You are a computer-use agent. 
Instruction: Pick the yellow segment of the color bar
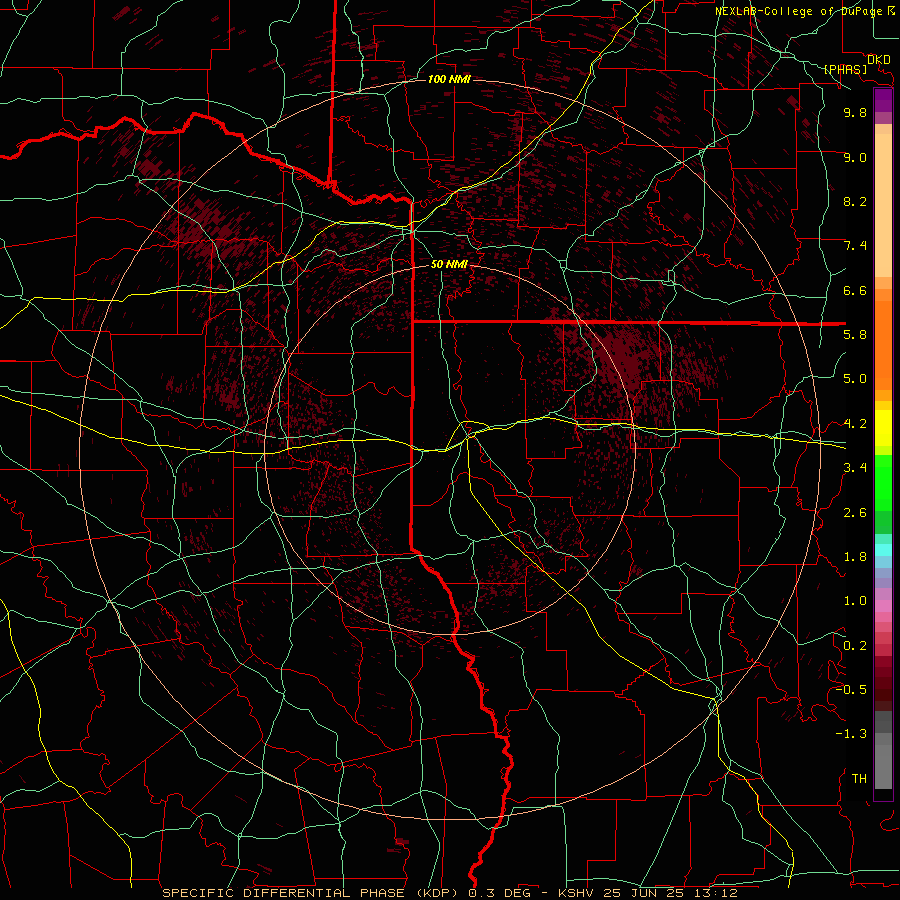pyautogui.click(x=883, y=428)
